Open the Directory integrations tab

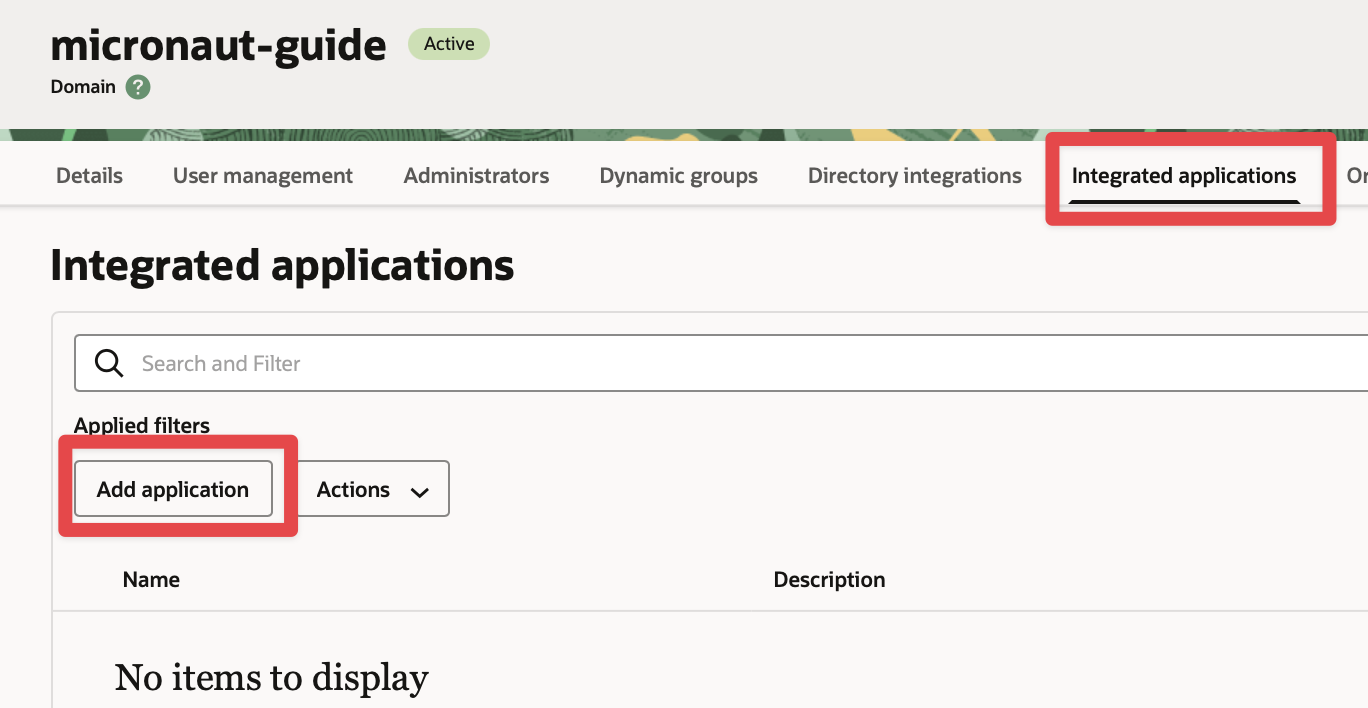[914, 176]
